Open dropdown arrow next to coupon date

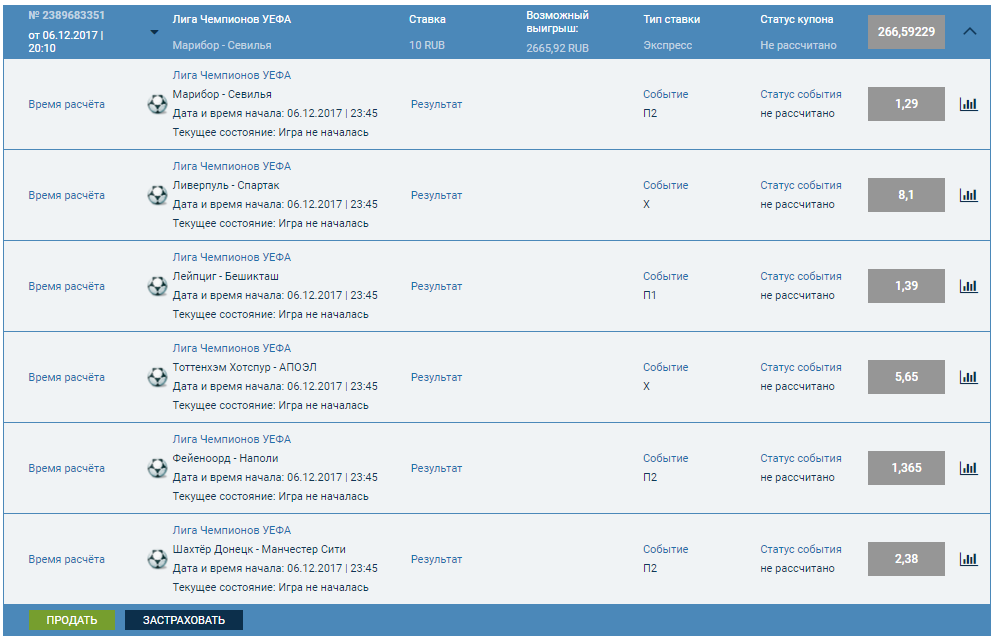coord(154,32)
